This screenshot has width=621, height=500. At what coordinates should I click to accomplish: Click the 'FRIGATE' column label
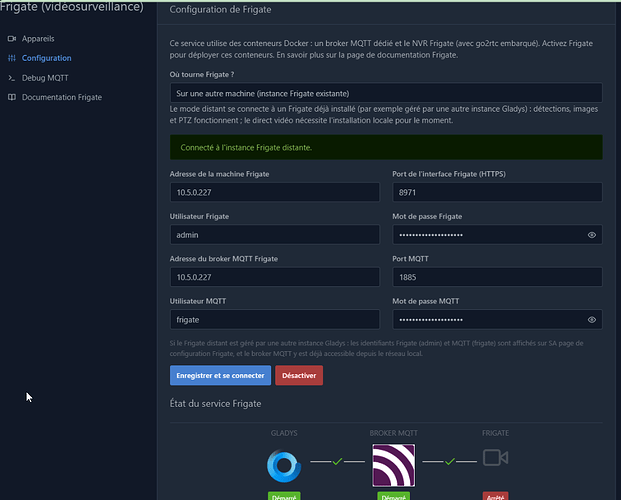click(495, 433)
